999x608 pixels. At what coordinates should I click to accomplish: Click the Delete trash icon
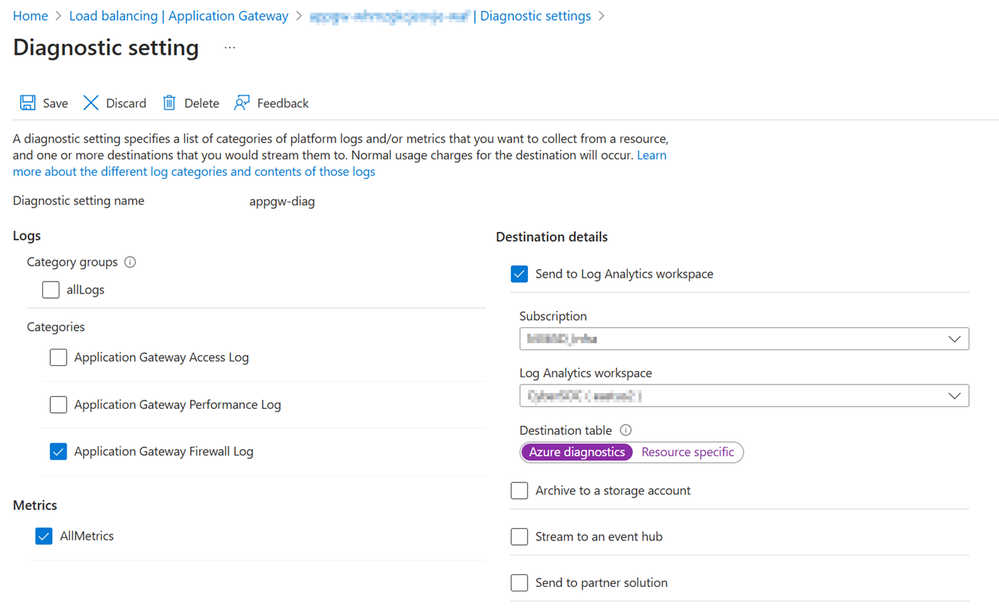169,103
